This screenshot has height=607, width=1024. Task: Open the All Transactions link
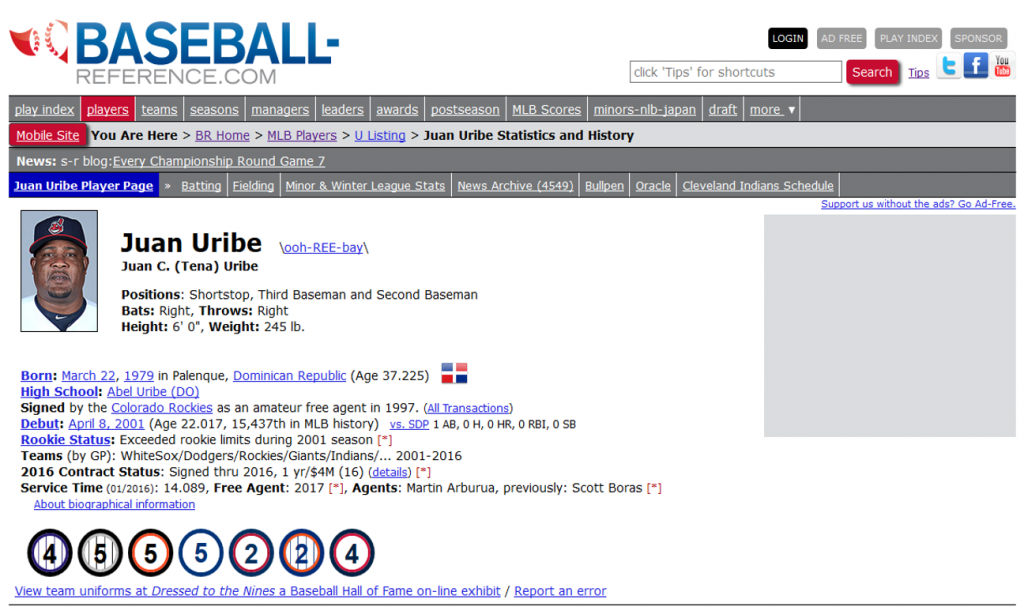tap(468, 408)
